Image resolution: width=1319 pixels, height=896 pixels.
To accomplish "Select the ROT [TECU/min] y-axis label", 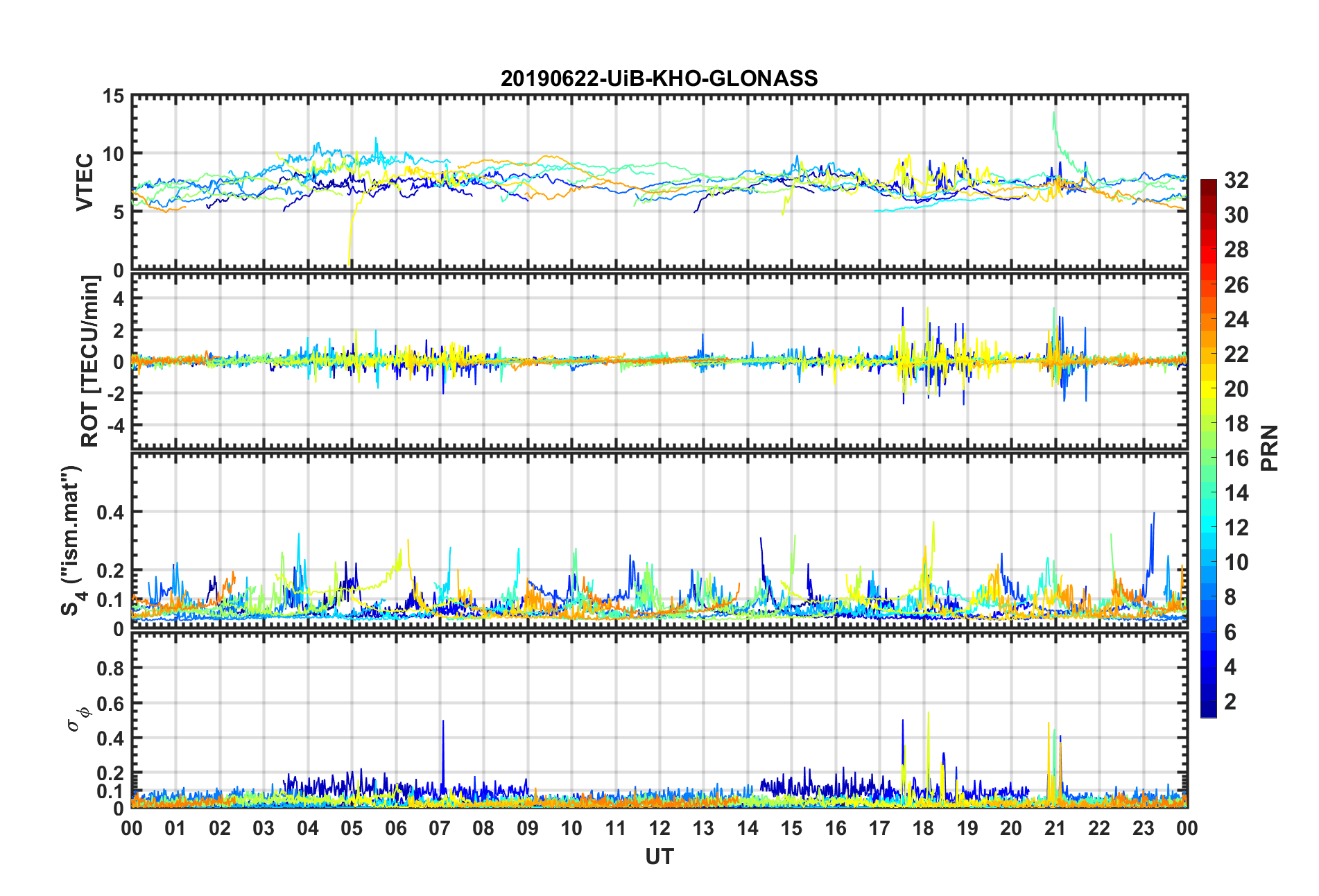I will point(90,361).
